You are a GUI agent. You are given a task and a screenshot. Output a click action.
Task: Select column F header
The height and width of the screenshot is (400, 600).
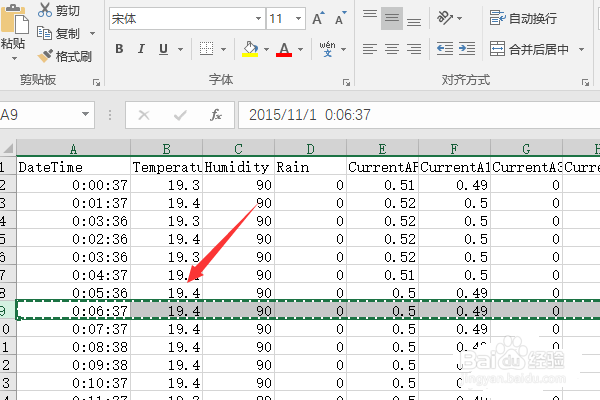pos(454,149)
